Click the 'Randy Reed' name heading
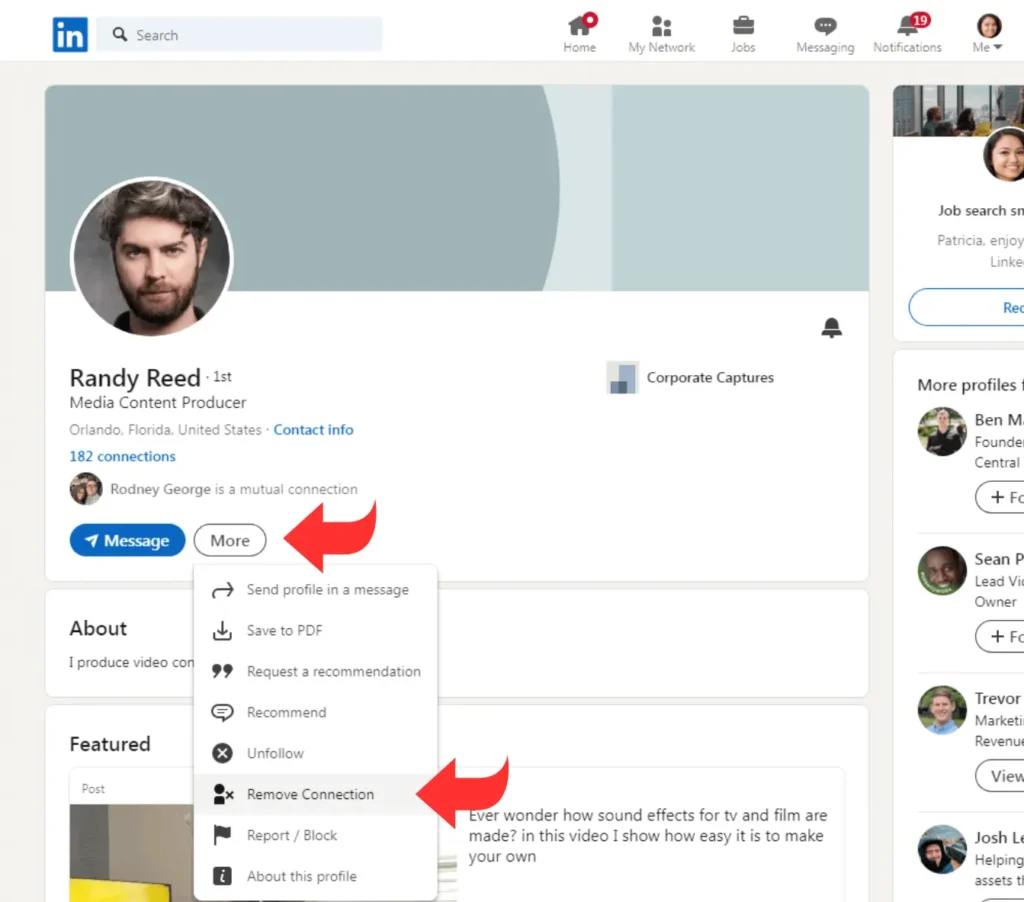 [x=135, y=378]
